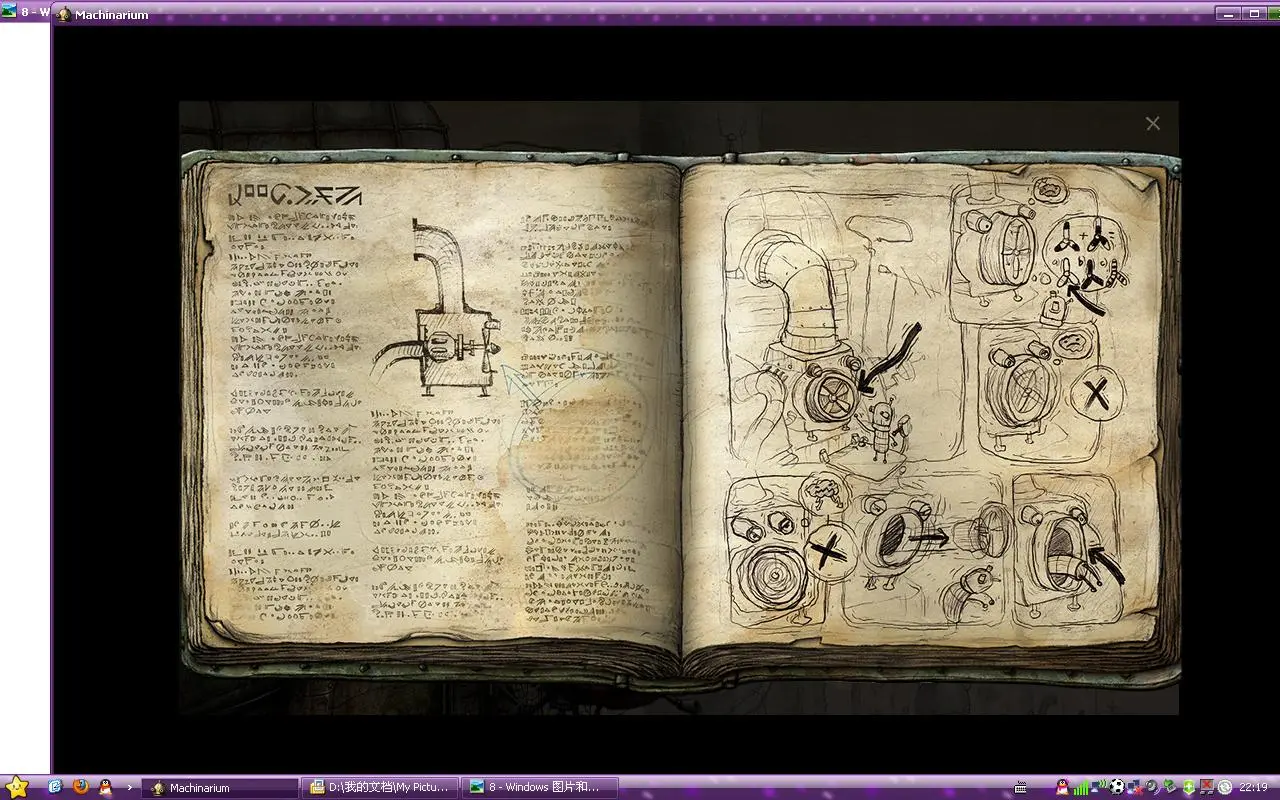The image size is (1280, 800).
Task: Launch the Firefox quick launch icon
Action: coord(80,787)
